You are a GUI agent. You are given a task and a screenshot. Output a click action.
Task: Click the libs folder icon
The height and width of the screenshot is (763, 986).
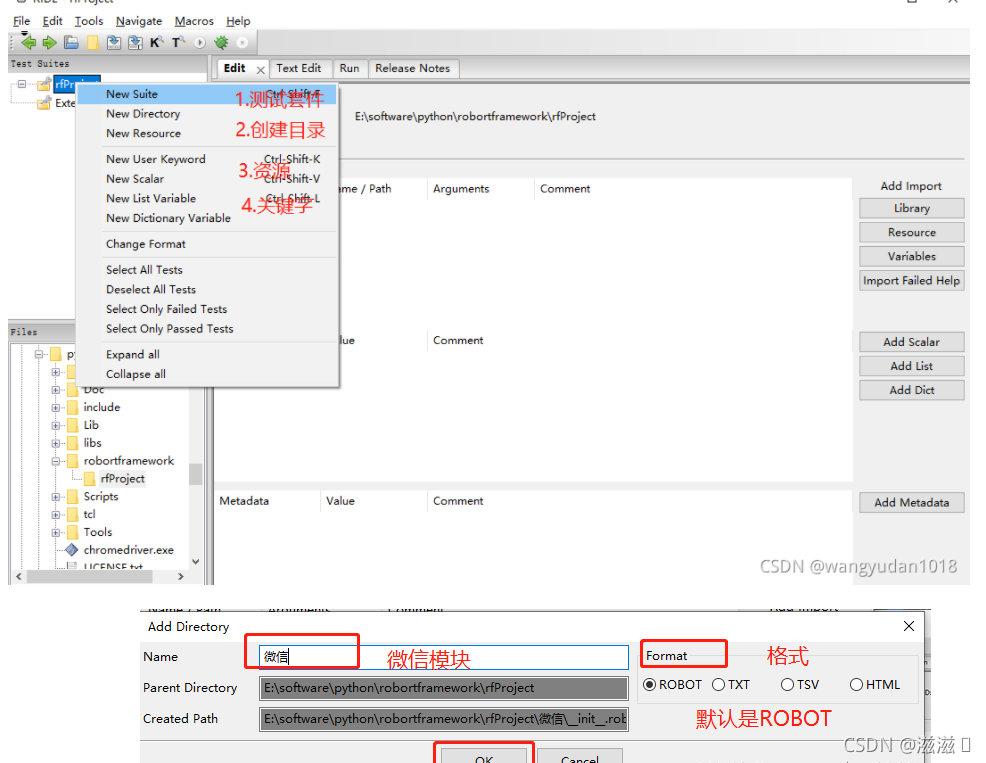click(72, 443)
